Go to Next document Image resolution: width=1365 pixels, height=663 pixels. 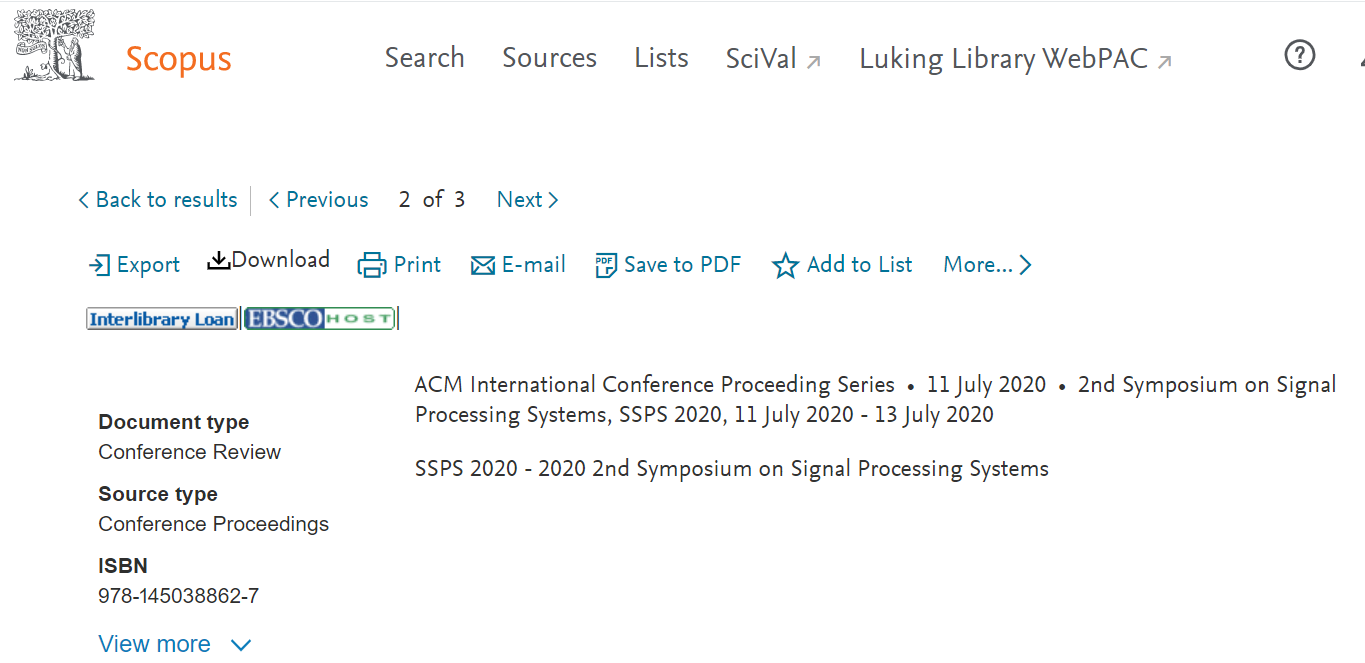coord(527,200)
